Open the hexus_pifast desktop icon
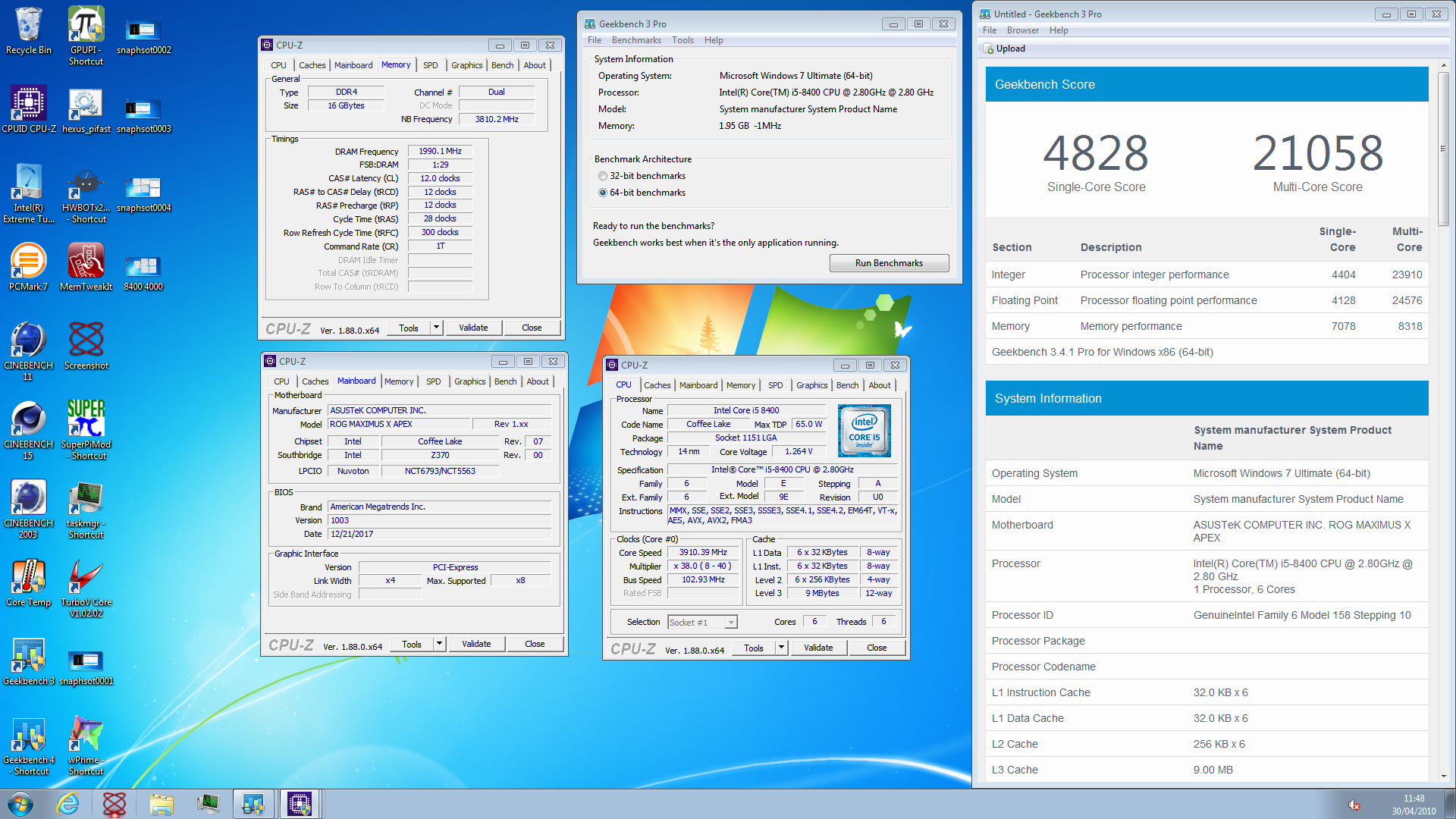This screenshot has width=1456, height=819. click(86, 110)
